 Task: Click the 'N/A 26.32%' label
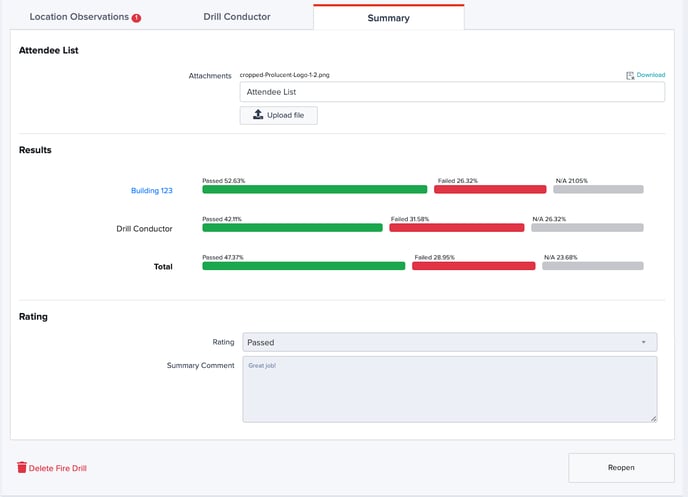549,219
